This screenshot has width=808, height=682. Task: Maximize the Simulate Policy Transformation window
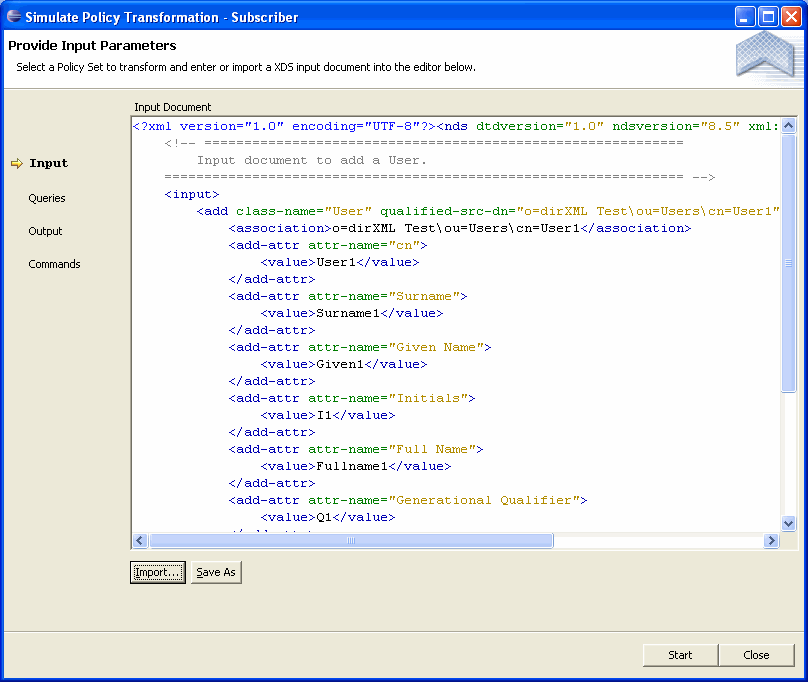(767, 16)
